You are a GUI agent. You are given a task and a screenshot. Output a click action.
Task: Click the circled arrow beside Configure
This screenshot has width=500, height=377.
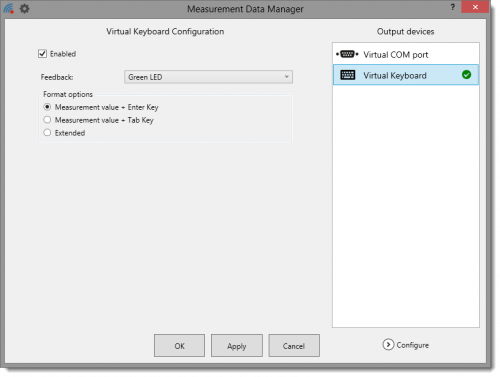click(388, 345)
